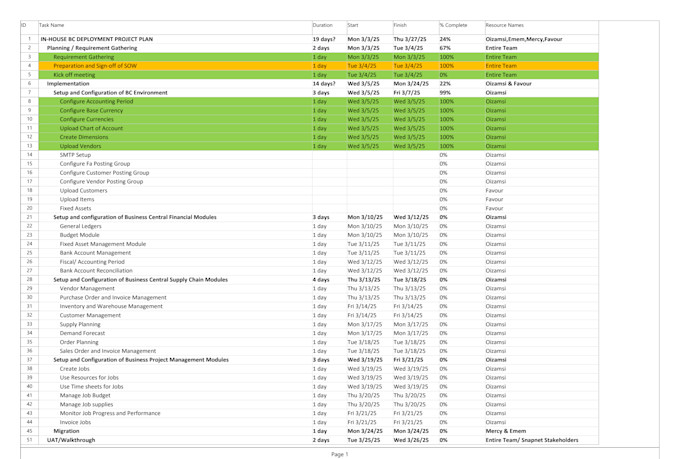The height and width of the screenshot is (459, 680).
Task: Select the Invoice Jobs task name
Action: click(x=75, y=422)
